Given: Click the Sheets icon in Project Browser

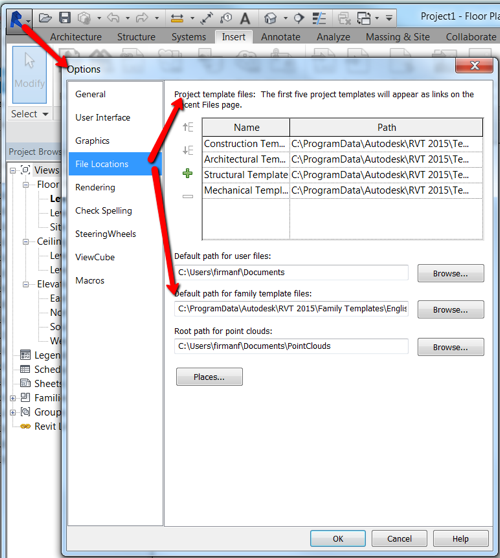Looking at the screenshot, I should click(x=25, y=383).
